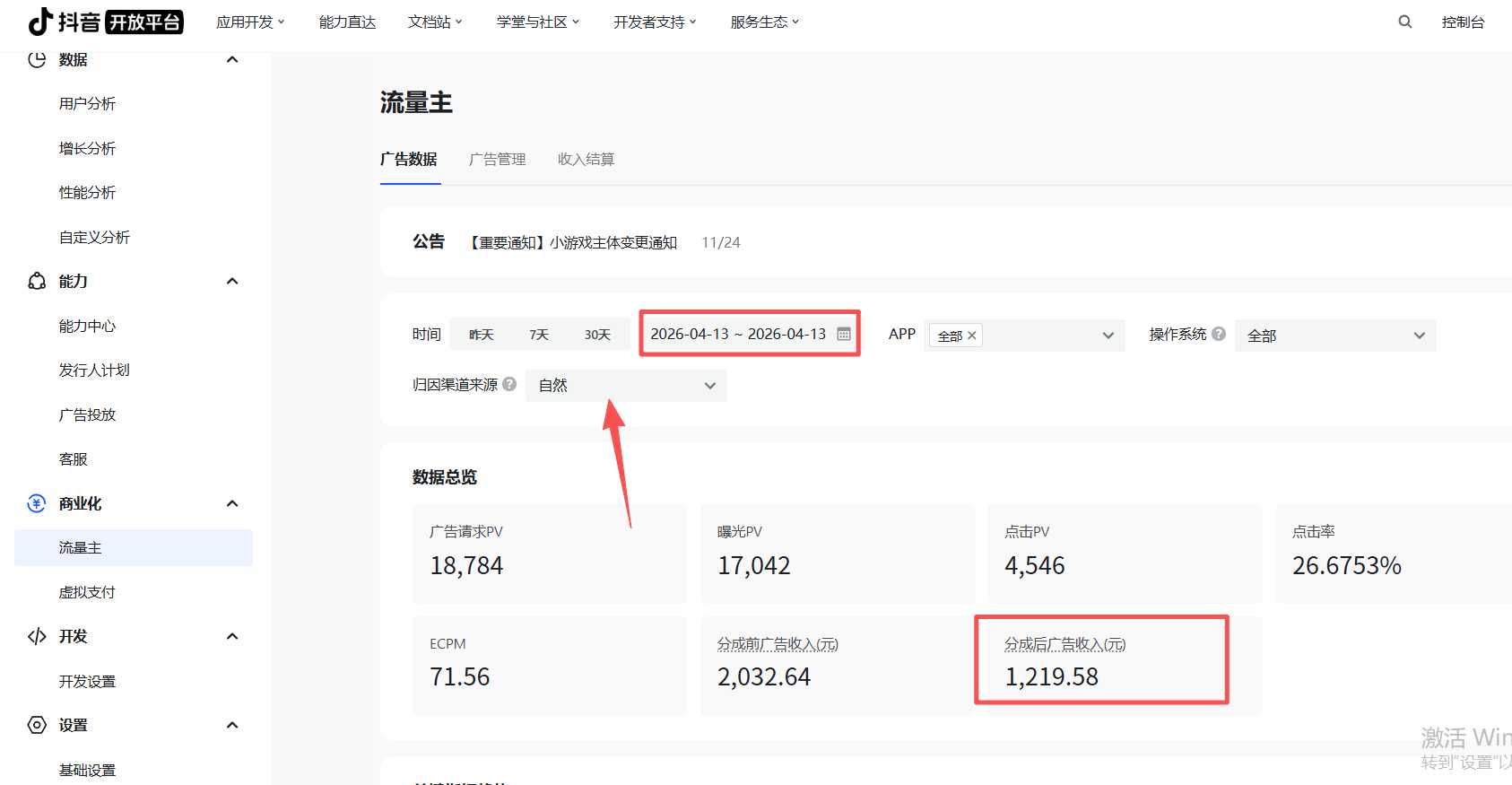
Task: Open the calendar icon in date range field
Action: point(843,334)
